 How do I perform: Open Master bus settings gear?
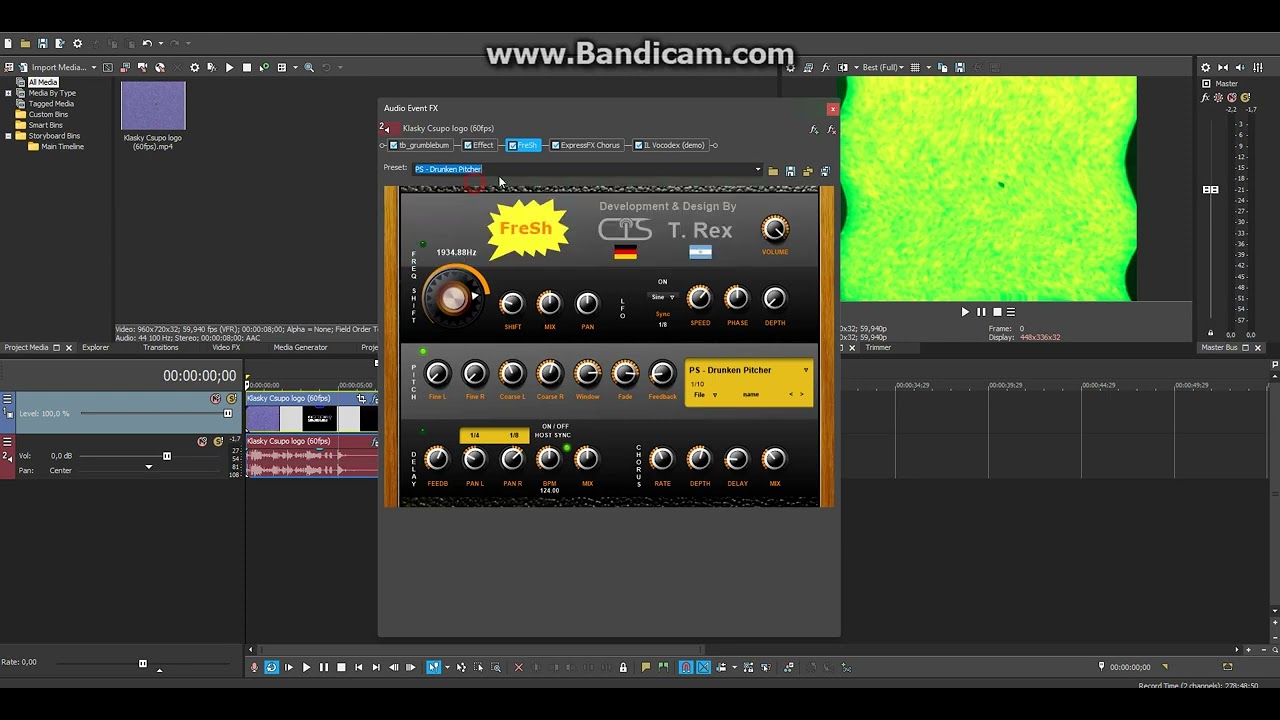(x=1205, y=67)
